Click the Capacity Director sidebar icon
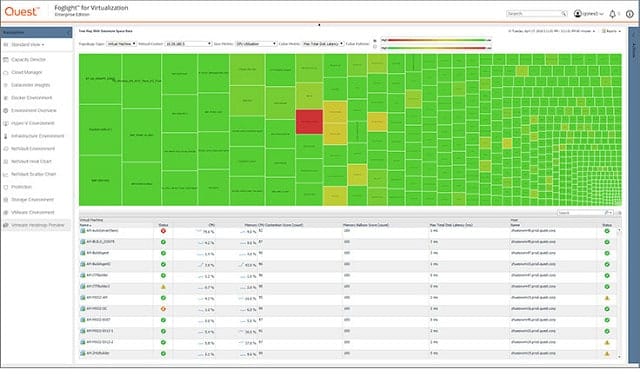 coord(6,60)
